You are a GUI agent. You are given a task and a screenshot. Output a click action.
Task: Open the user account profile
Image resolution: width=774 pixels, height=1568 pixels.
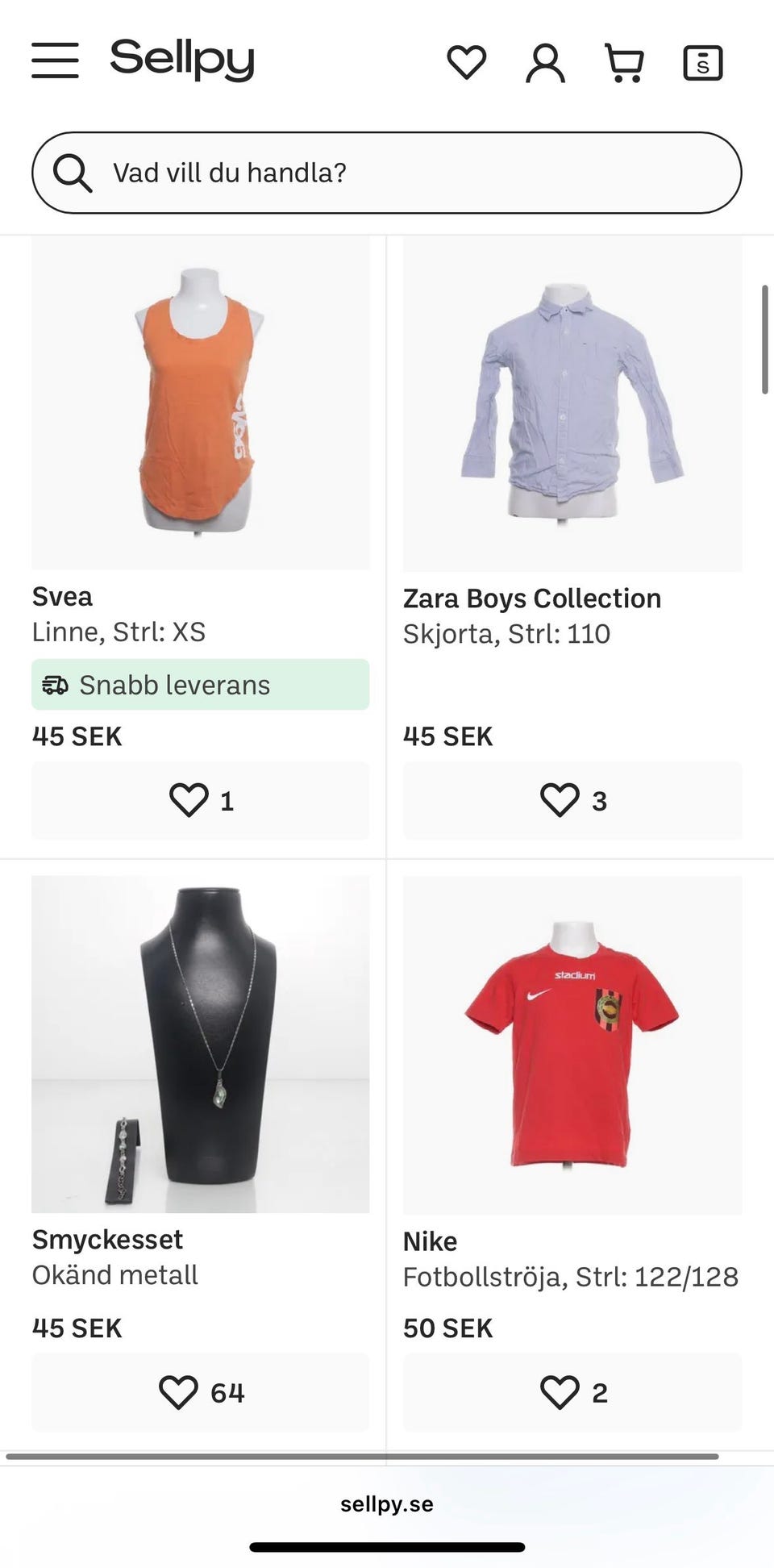click(545, 63)
